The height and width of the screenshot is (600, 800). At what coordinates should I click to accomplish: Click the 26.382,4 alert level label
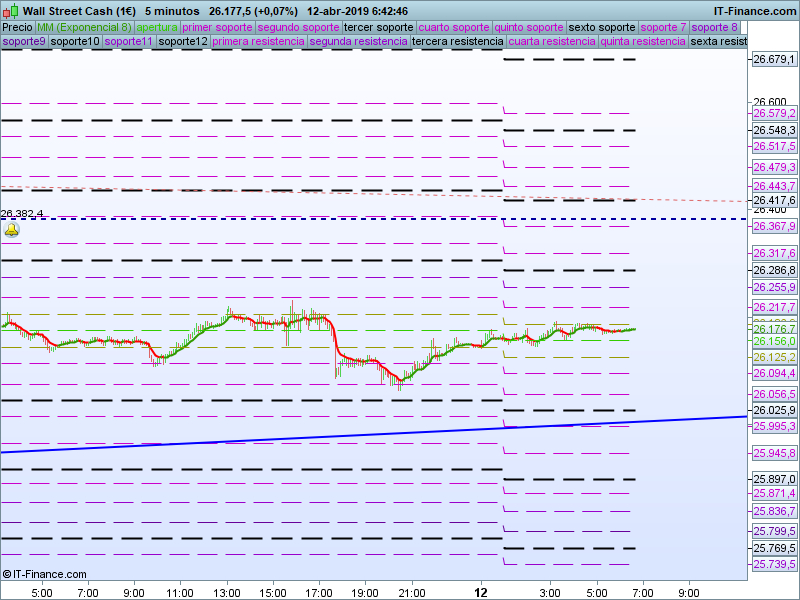click(x=22, y=213)
